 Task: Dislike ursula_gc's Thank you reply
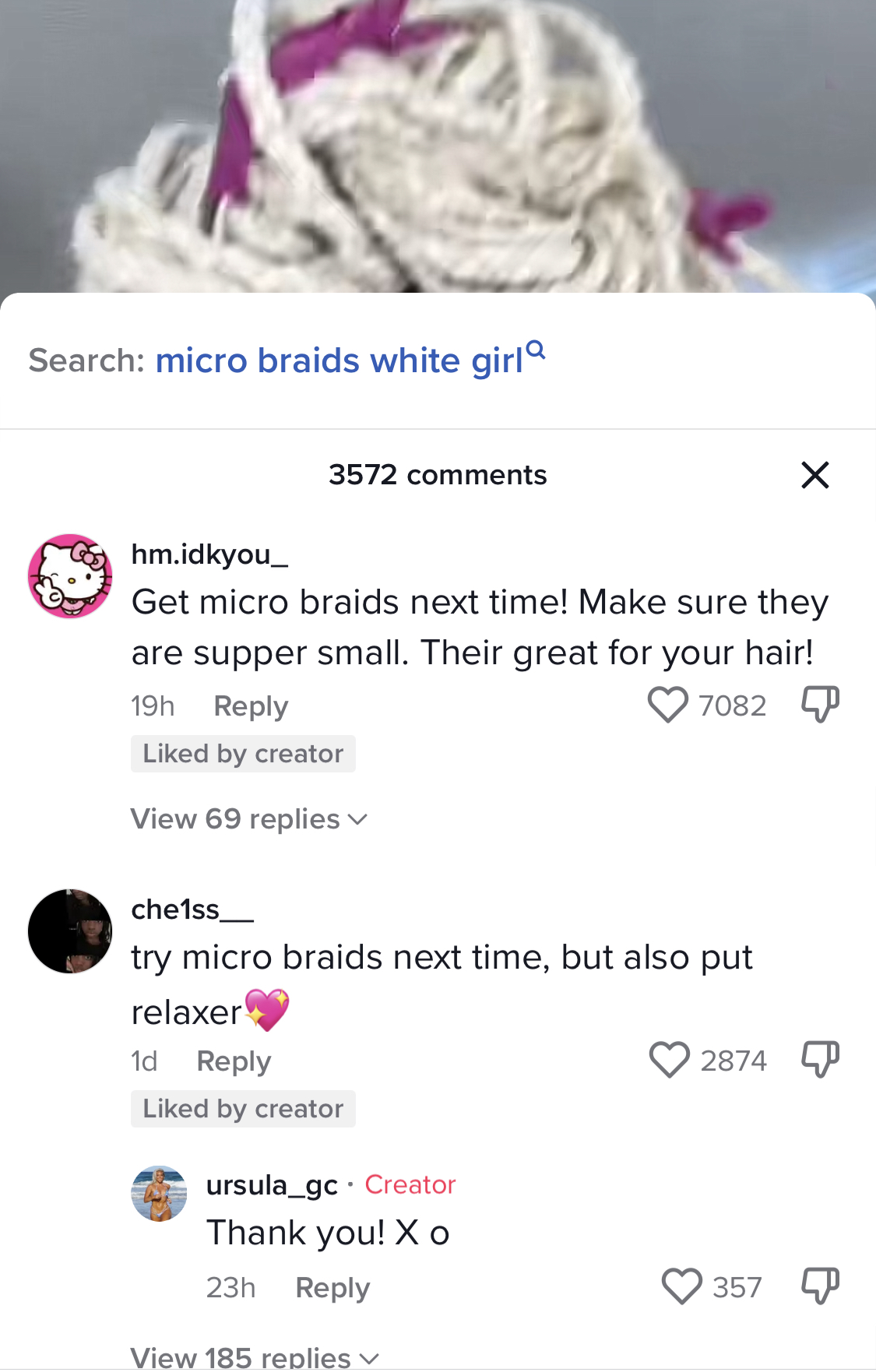point(820,1286)
